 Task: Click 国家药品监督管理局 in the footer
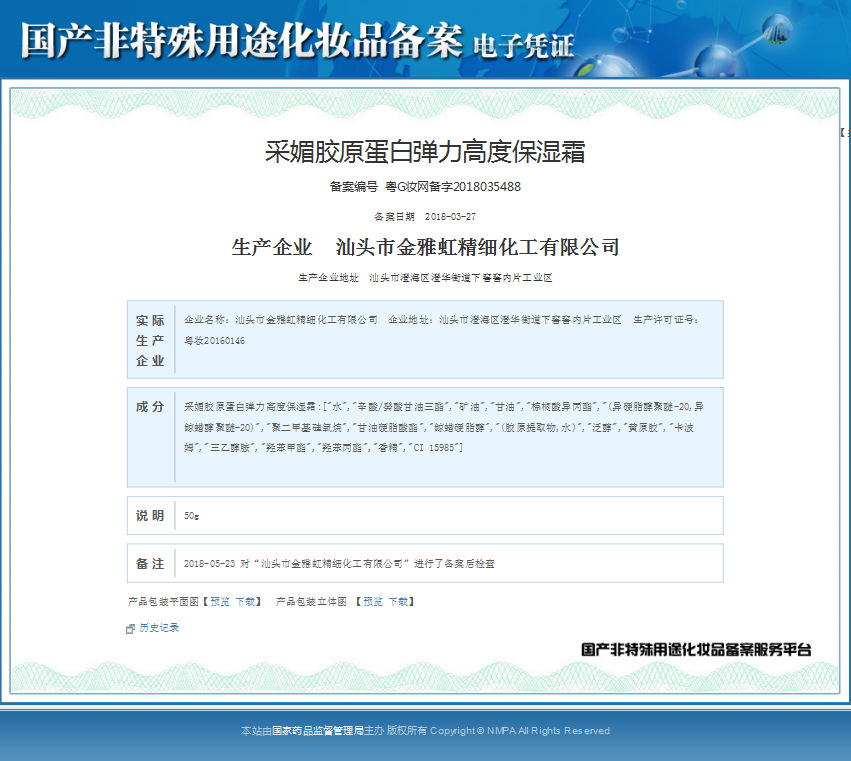[317, 731]
